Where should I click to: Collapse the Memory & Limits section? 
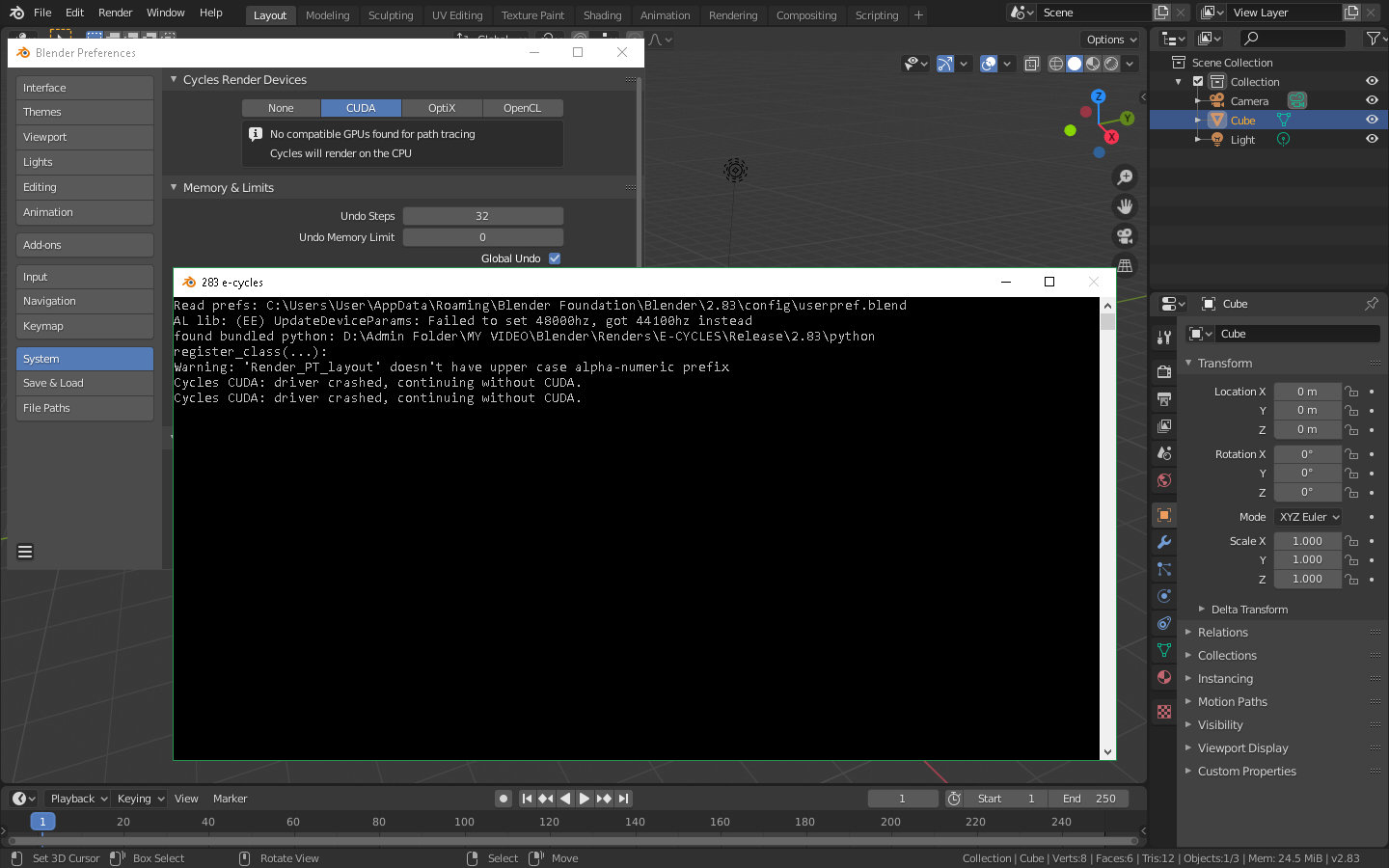[x=175, y=188]
